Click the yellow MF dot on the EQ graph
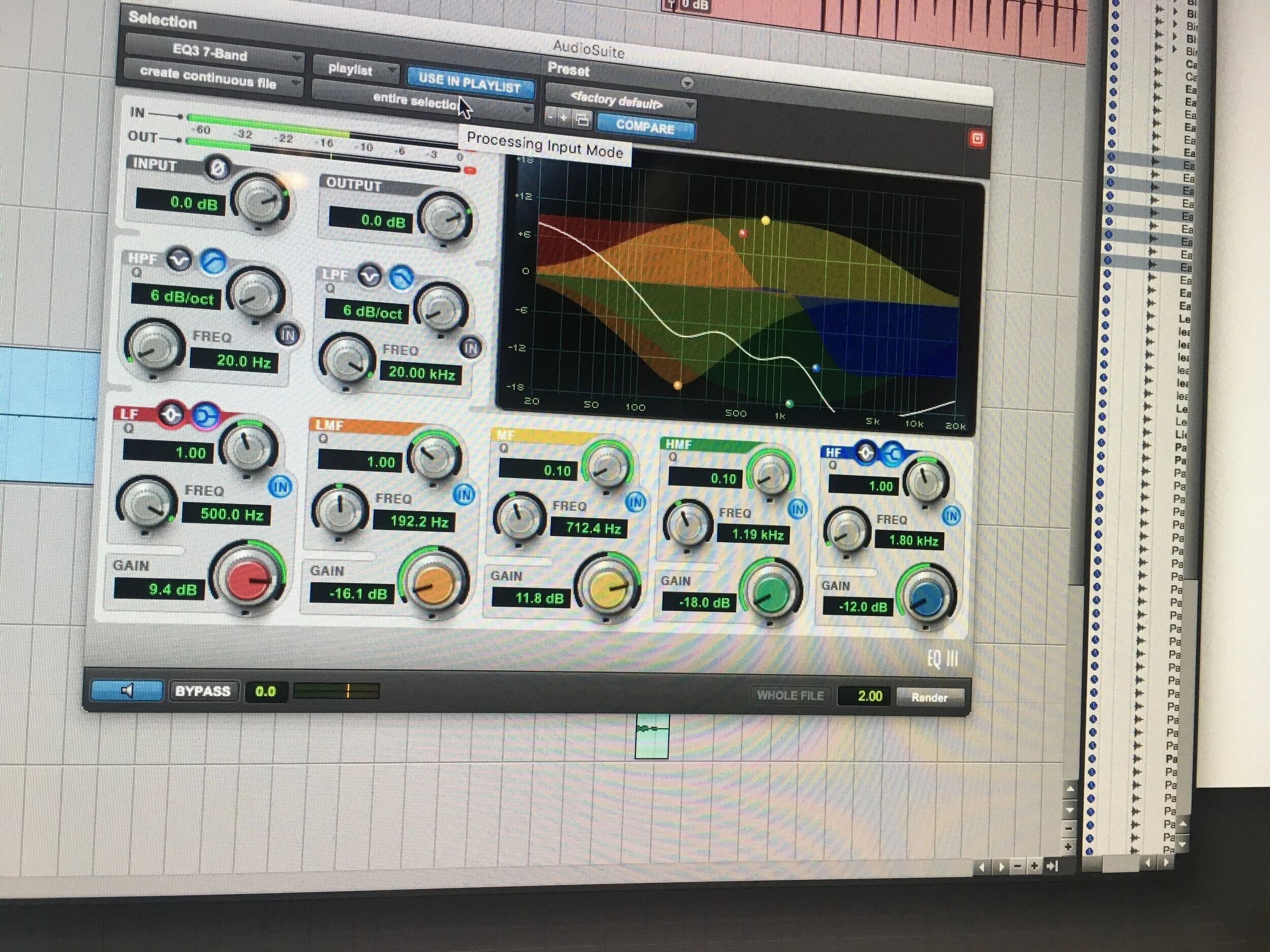The width and height of the screenshot is (1270, 952). tap(766, 221)
